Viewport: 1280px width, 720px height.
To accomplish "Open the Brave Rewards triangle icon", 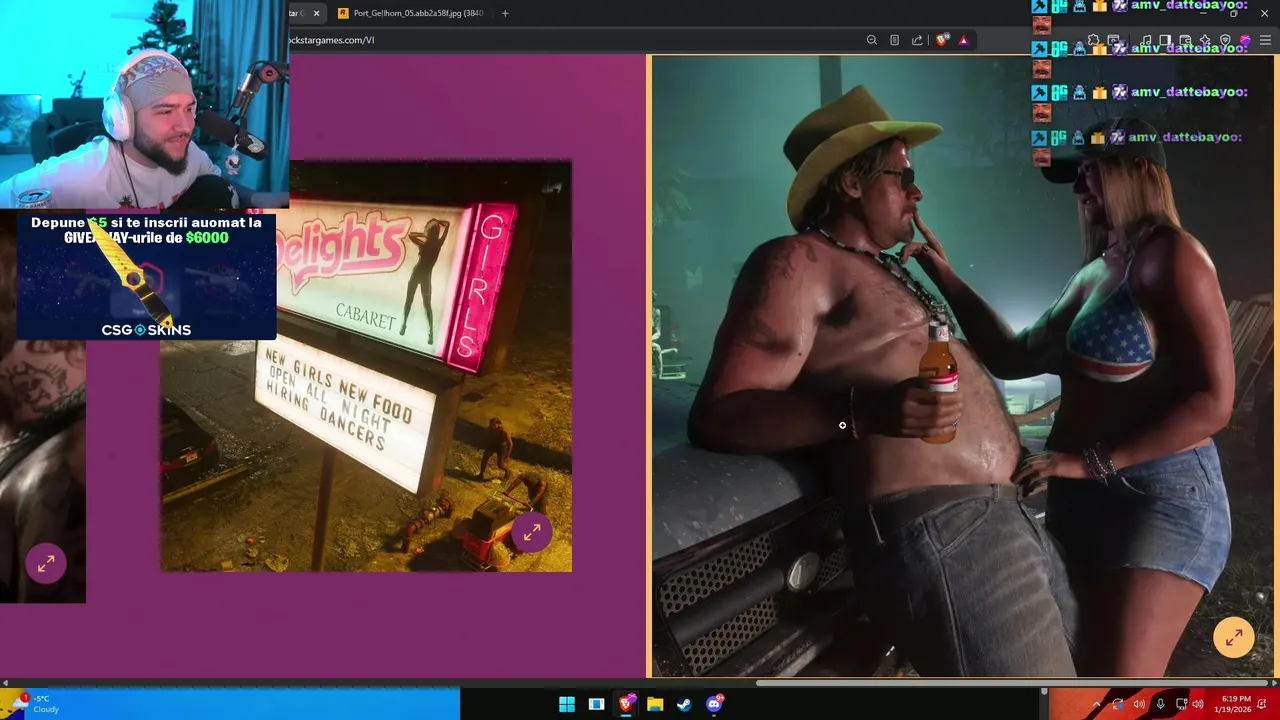I will (963, 40).
